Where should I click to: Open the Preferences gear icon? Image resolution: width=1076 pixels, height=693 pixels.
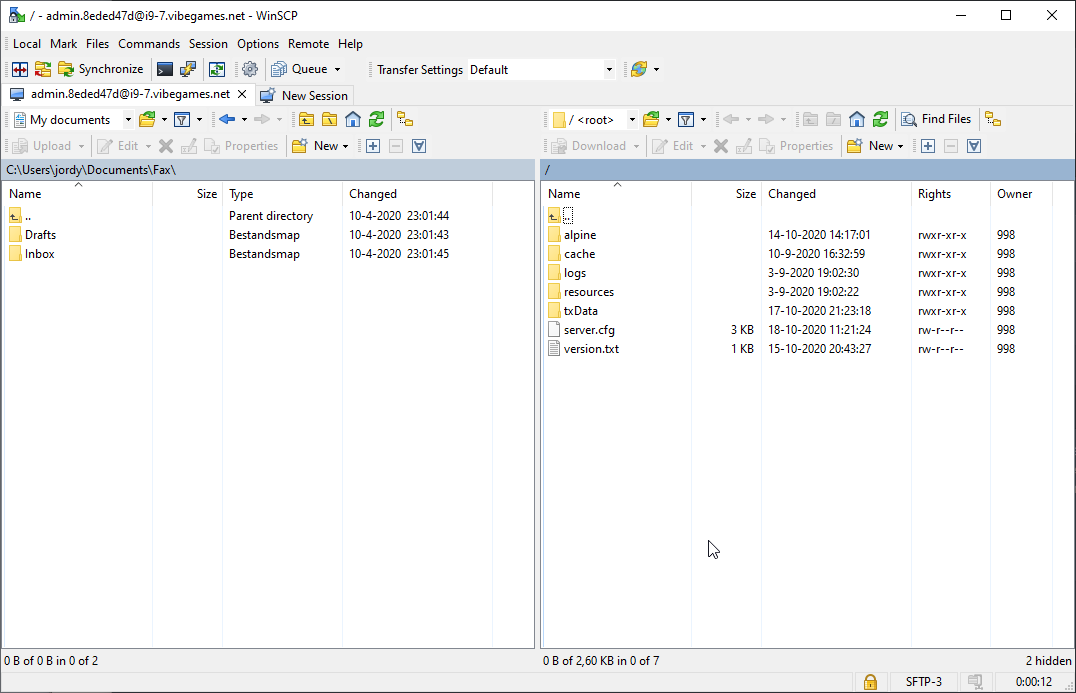250,69
